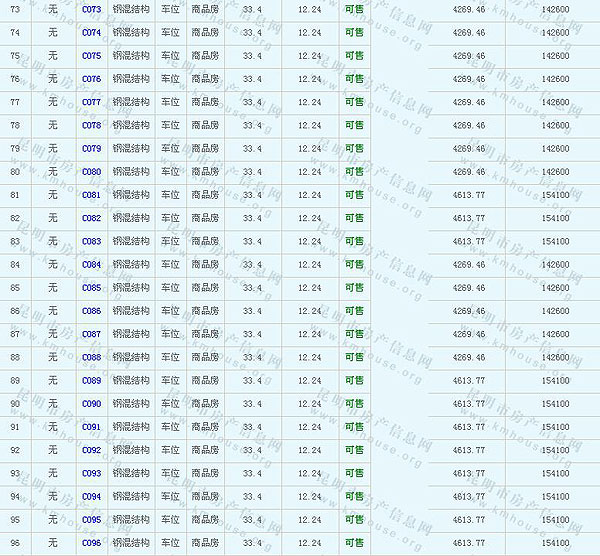Open the C083 parking space link
This screenshot has height=556, width=600.
click(91, 241)
